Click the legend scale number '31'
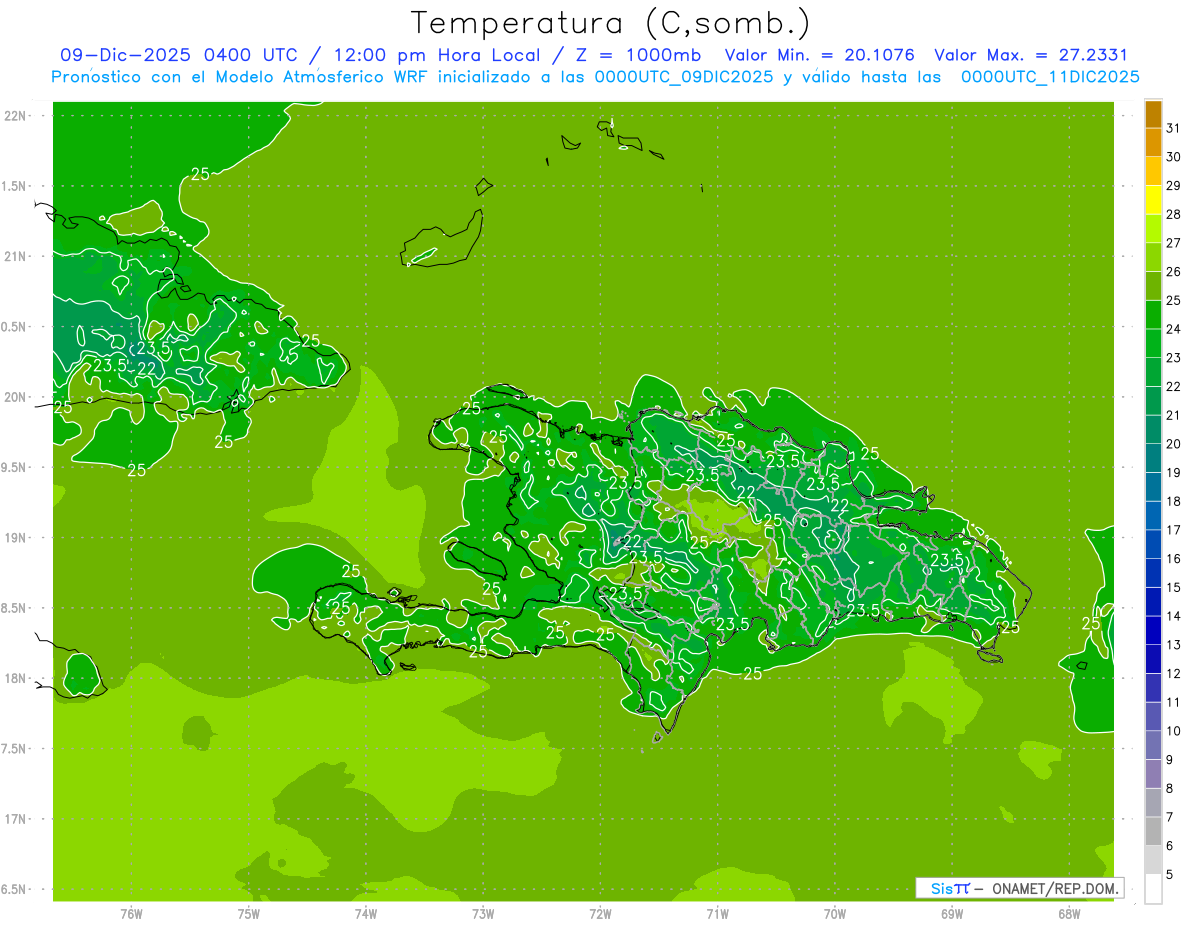This screenshot has width=1200, height=927. point(1173,128)
